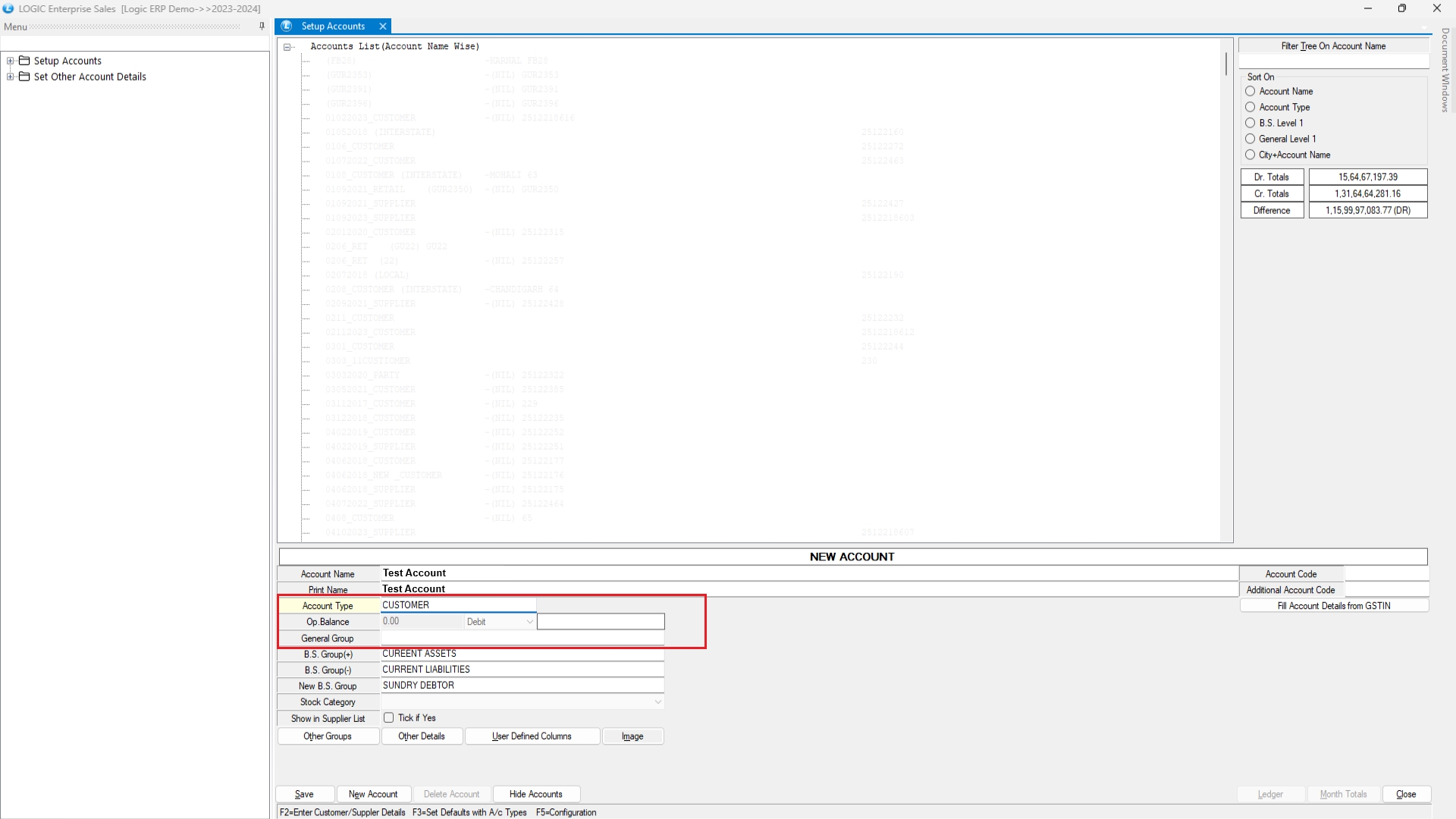
Task: Click the accounts list vertical scrollbar
Action: point(1225,64)
